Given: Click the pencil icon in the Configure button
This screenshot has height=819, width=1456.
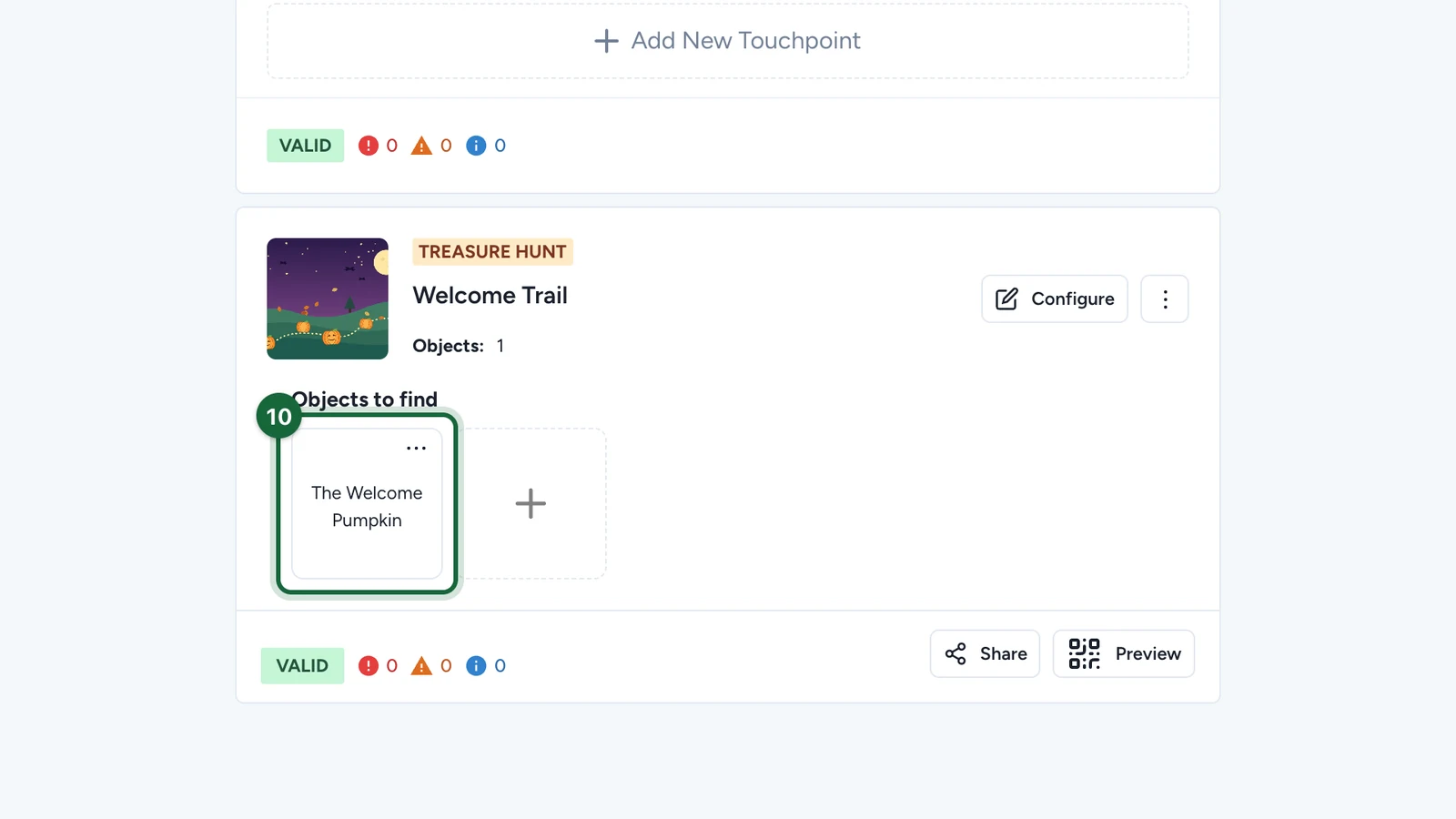Looking at the screenshot, I should [x=1006, y=298].
